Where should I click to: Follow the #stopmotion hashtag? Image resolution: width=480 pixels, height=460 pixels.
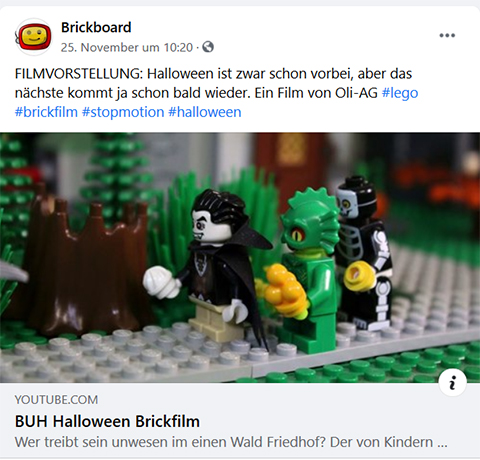(x=123, y=112)
